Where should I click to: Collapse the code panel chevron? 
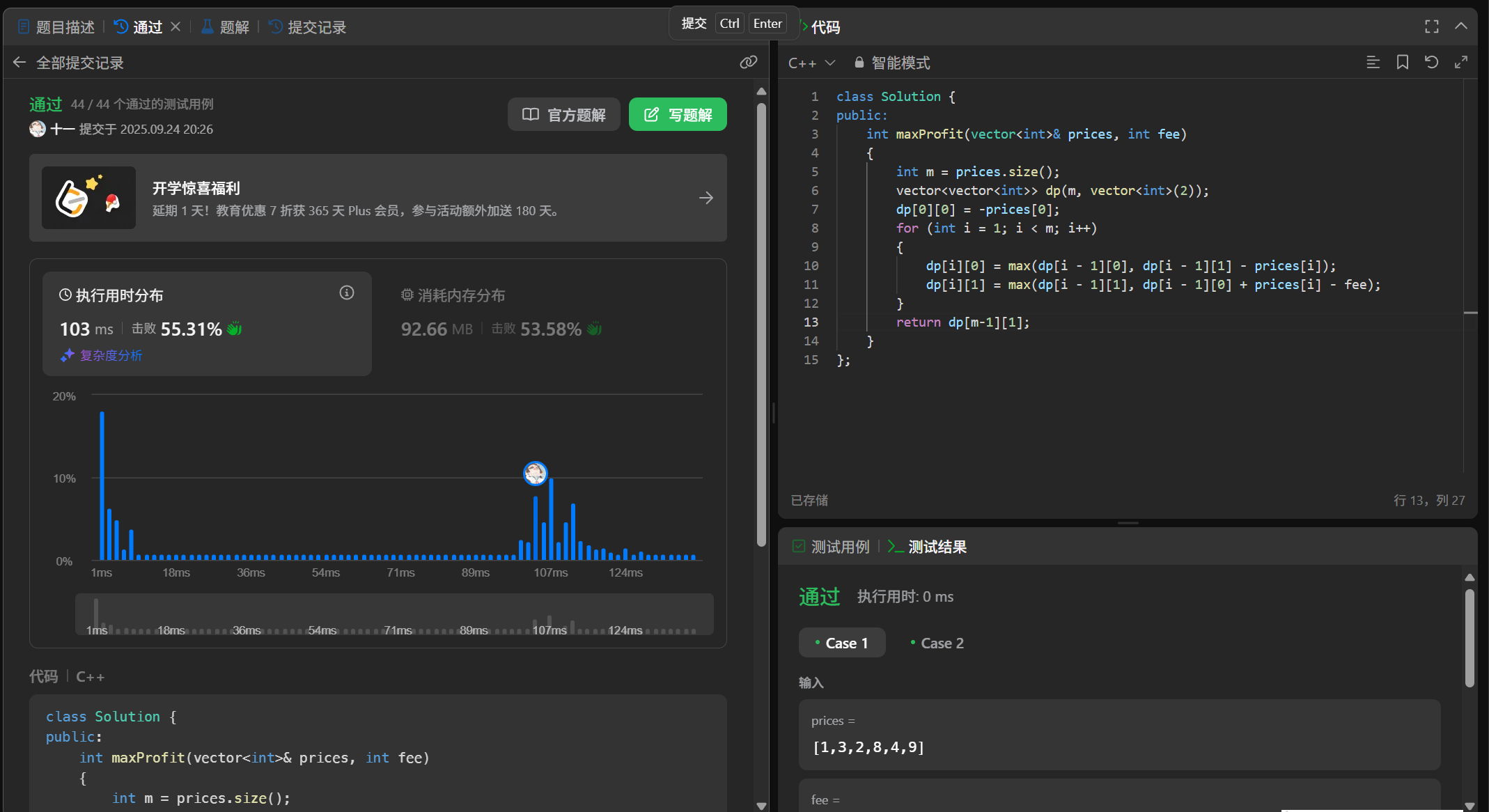[x=1461, y=26]
